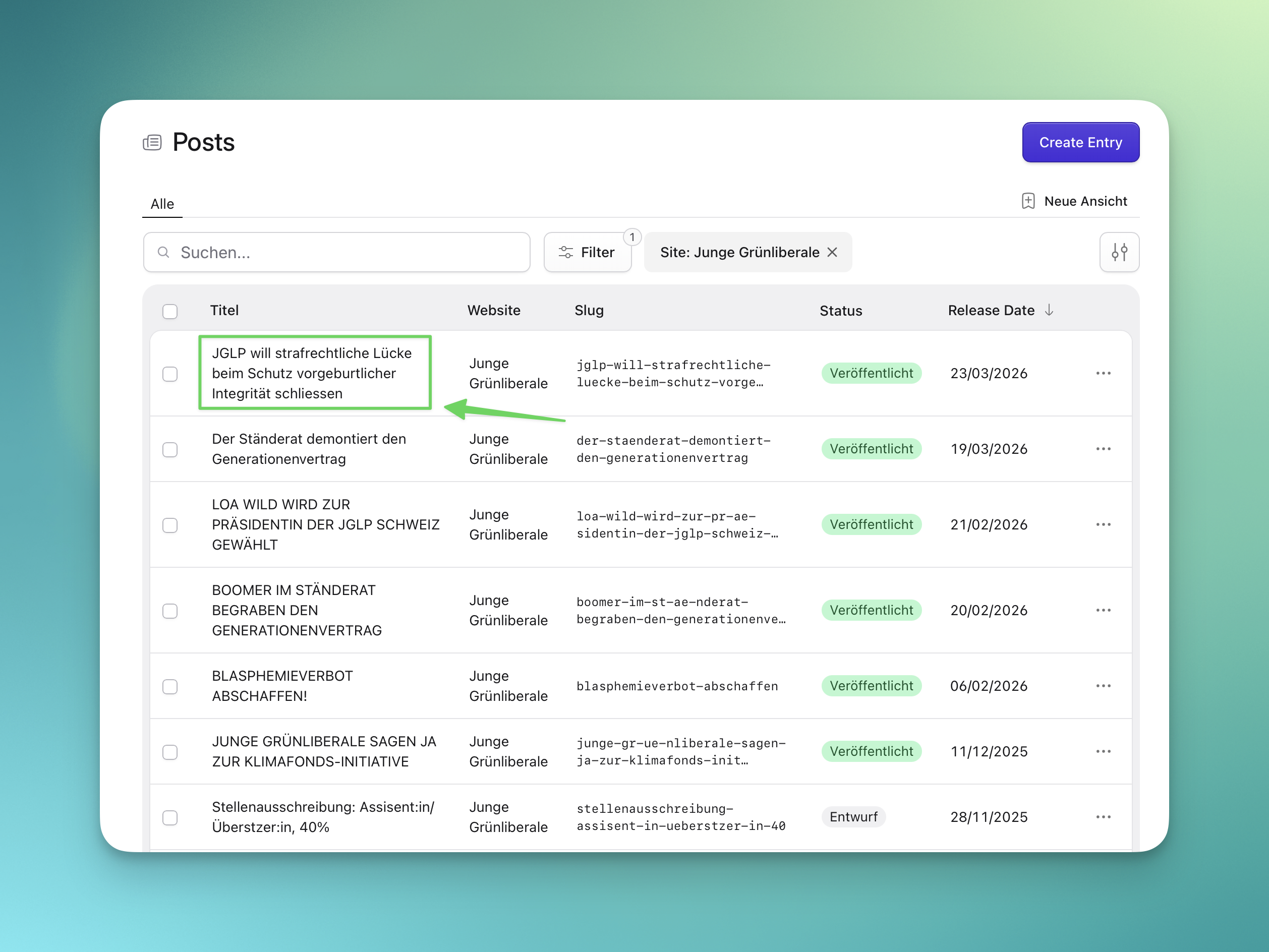Screen dimensions: 1269x952
Task: Click the Posts collection icon beside the heading
Action: point(152,142)
